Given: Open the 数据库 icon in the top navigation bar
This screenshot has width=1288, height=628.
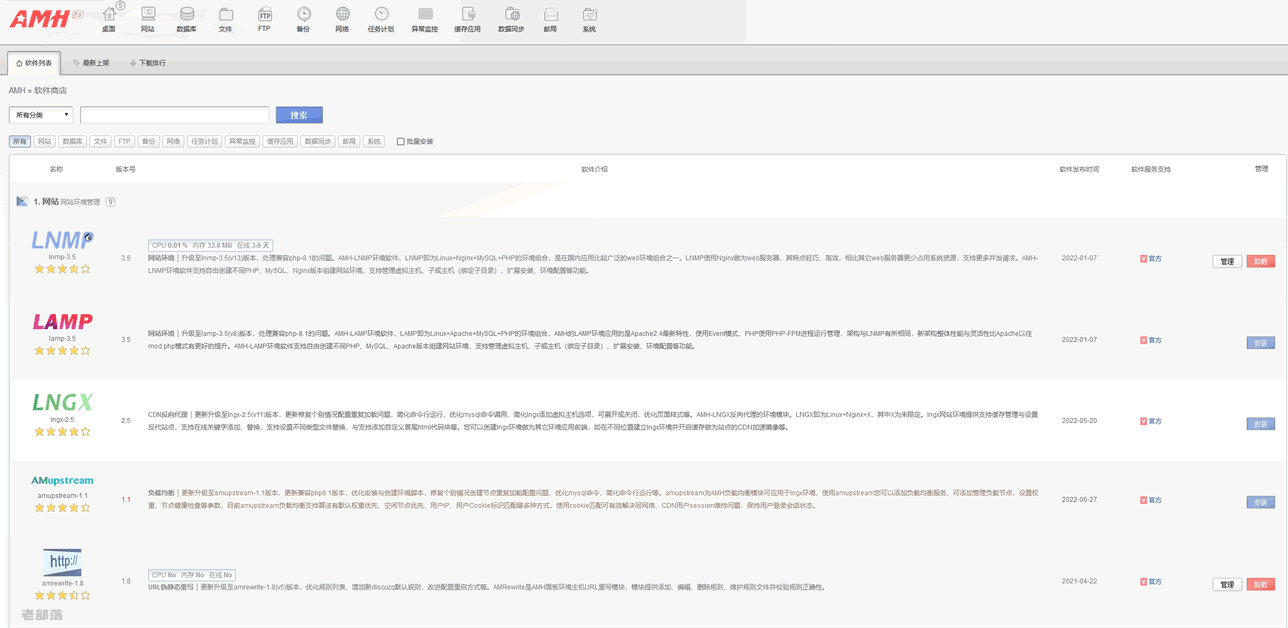Looking at the screenshot, I should click(187, 18).
